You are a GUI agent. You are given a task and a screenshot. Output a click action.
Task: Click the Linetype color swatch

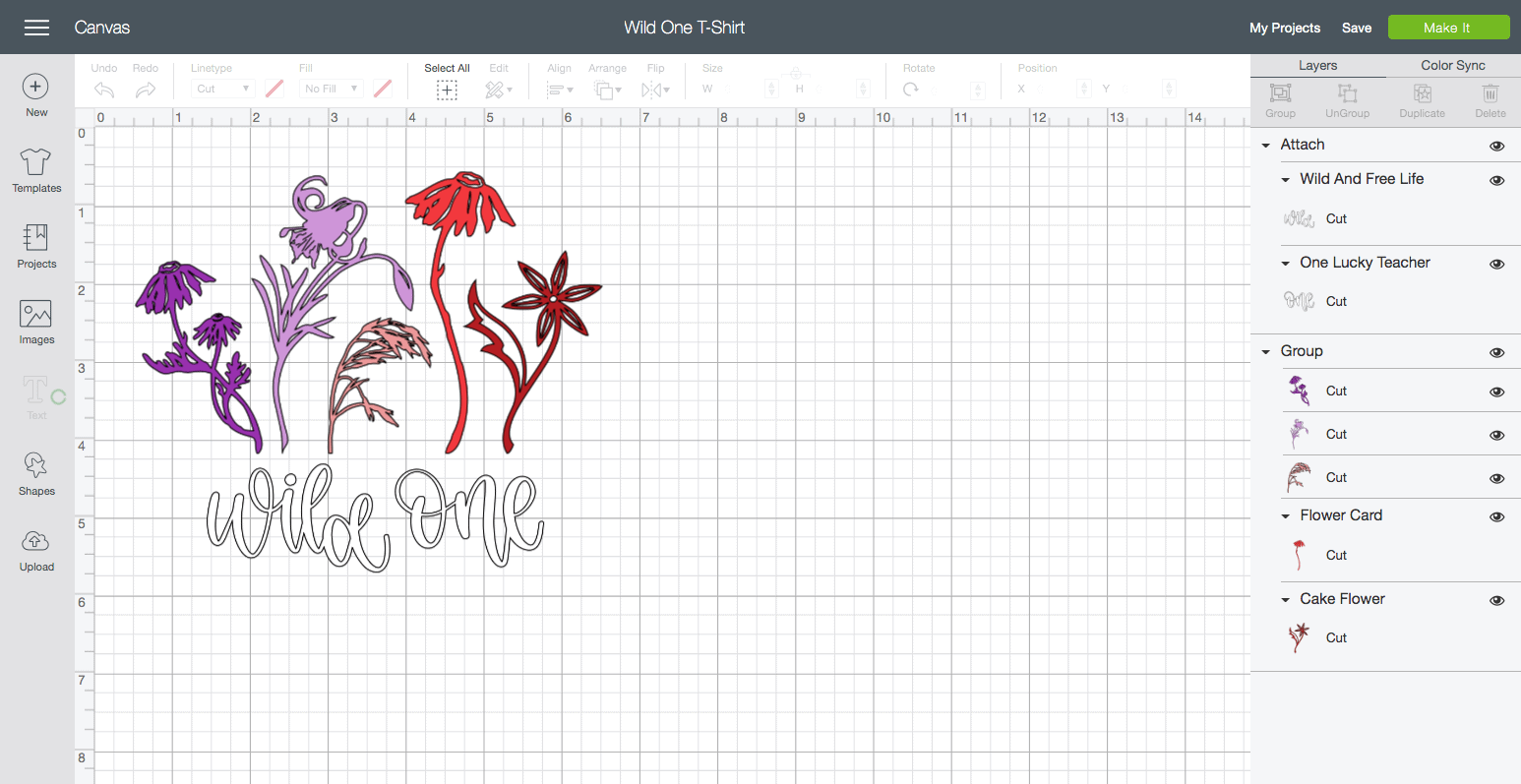pos(274,89)
